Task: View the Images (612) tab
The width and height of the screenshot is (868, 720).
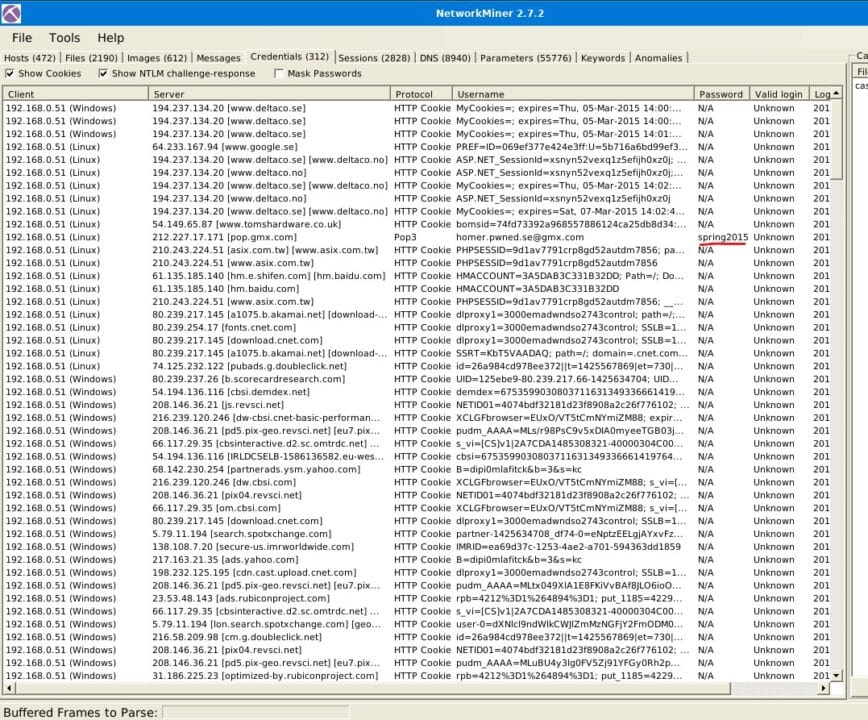Action: pyautogui.click(x=159, y=58)
